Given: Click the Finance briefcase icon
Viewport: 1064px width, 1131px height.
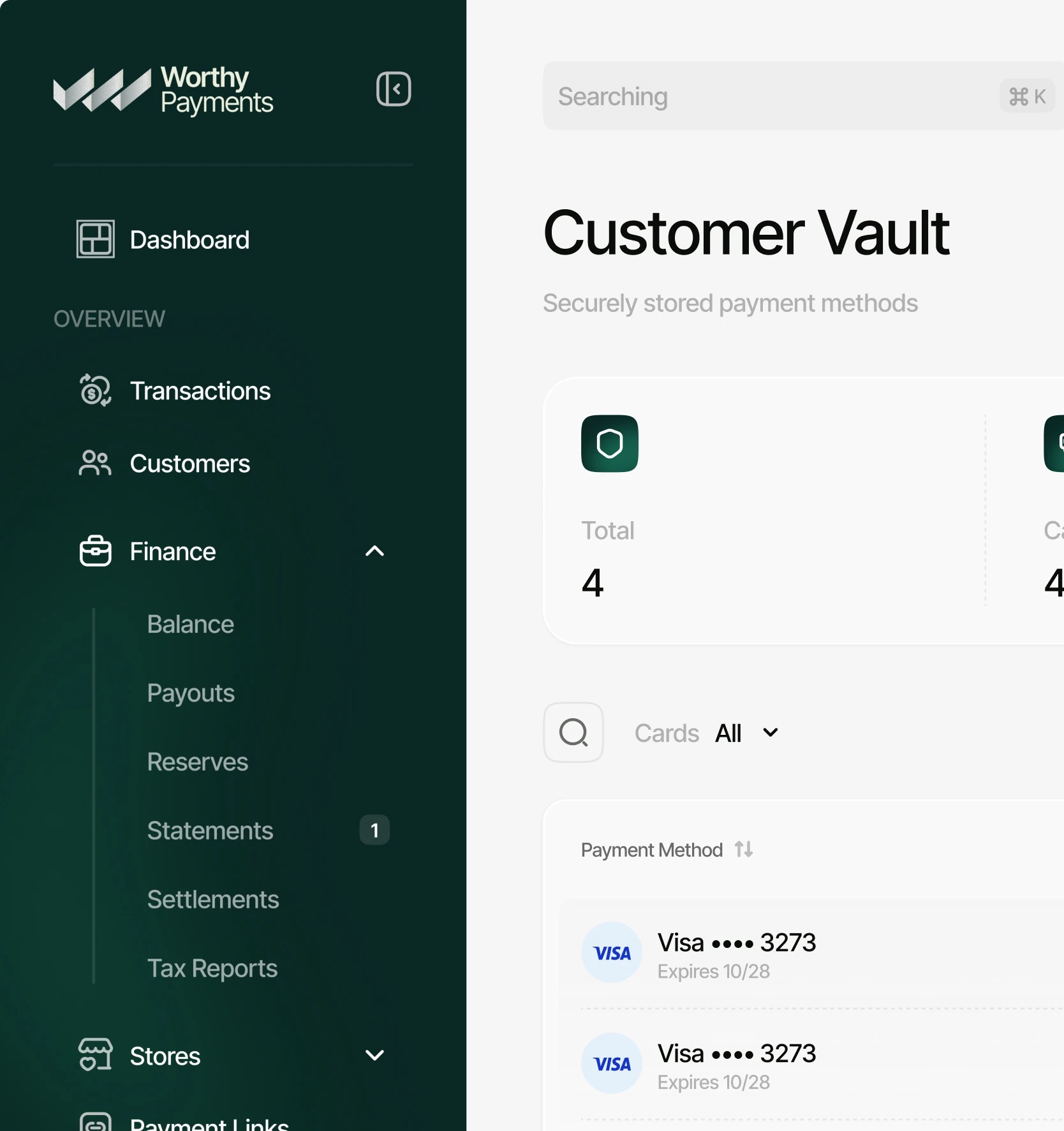Looking at the screenshot, I should click(x=96, y=551).
